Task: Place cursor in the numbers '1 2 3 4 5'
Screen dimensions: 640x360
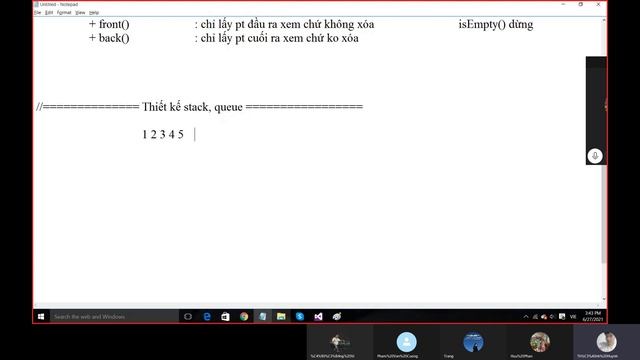Action: [x=163, y=134]
